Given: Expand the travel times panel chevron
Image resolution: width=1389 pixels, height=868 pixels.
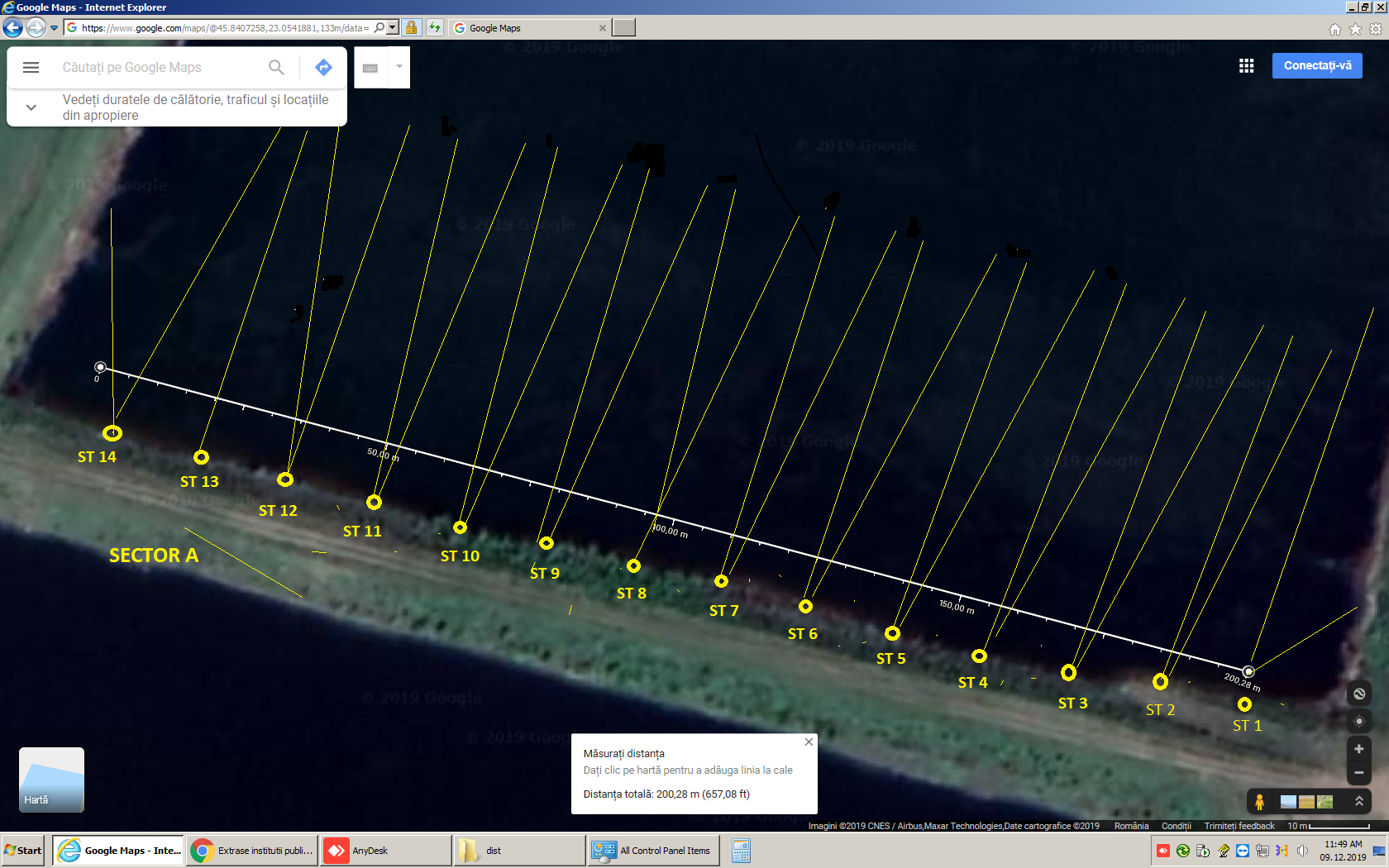Looking at the screenshot, I should [x=31, y=107].
